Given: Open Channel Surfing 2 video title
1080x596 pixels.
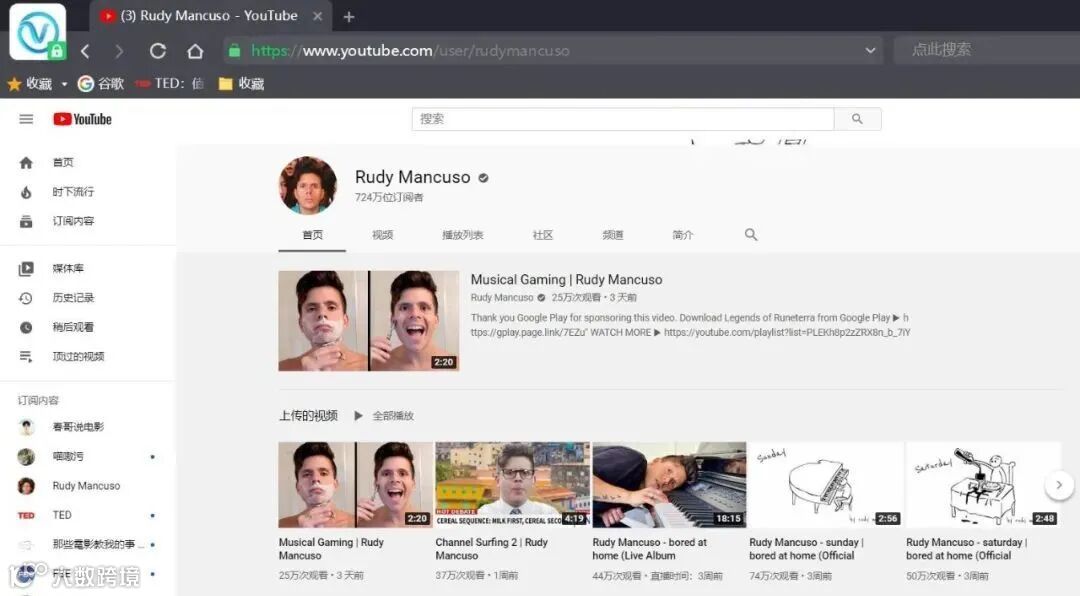Looking at the screenshot, I should 491,549.
